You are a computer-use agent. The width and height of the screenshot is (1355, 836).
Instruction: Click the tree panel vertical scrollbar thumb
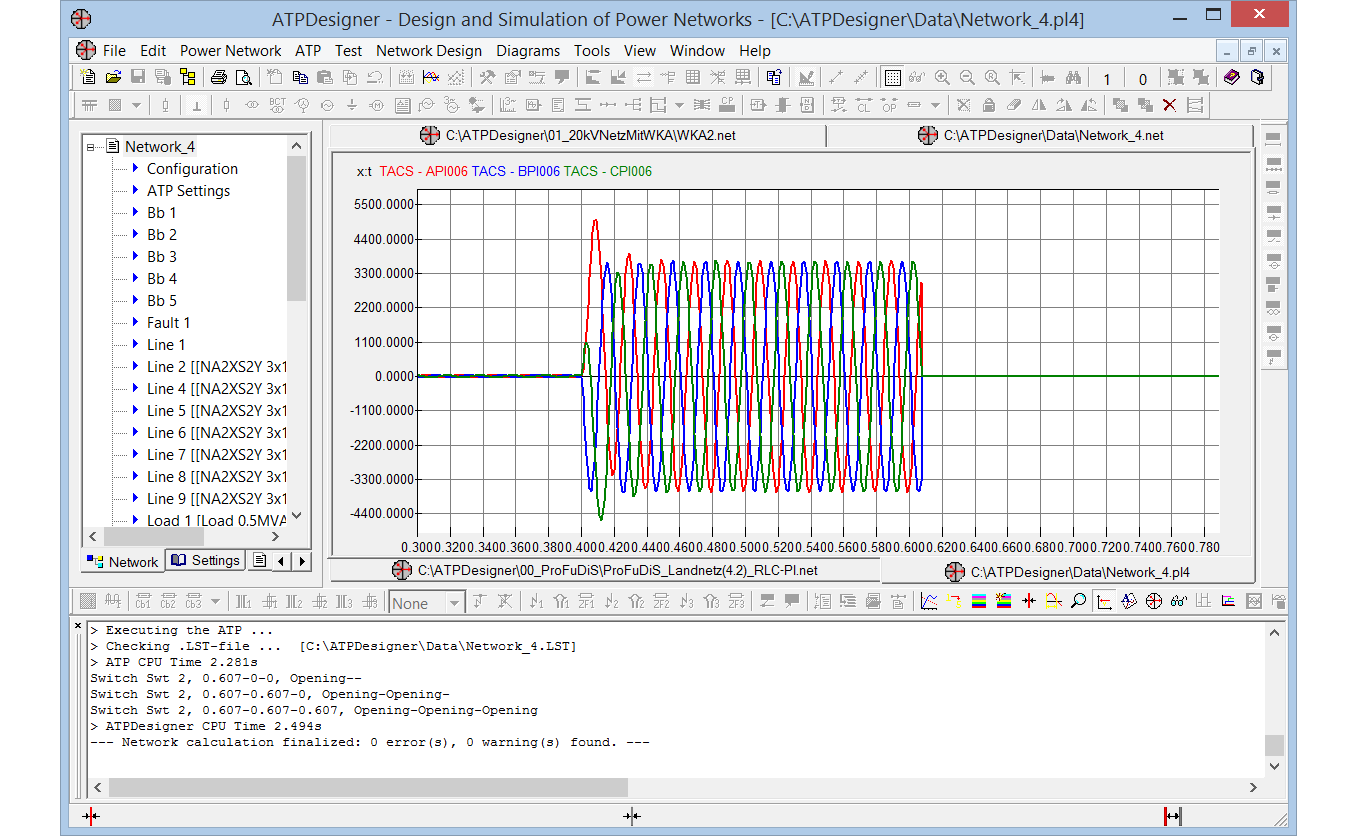pos(296,228)
